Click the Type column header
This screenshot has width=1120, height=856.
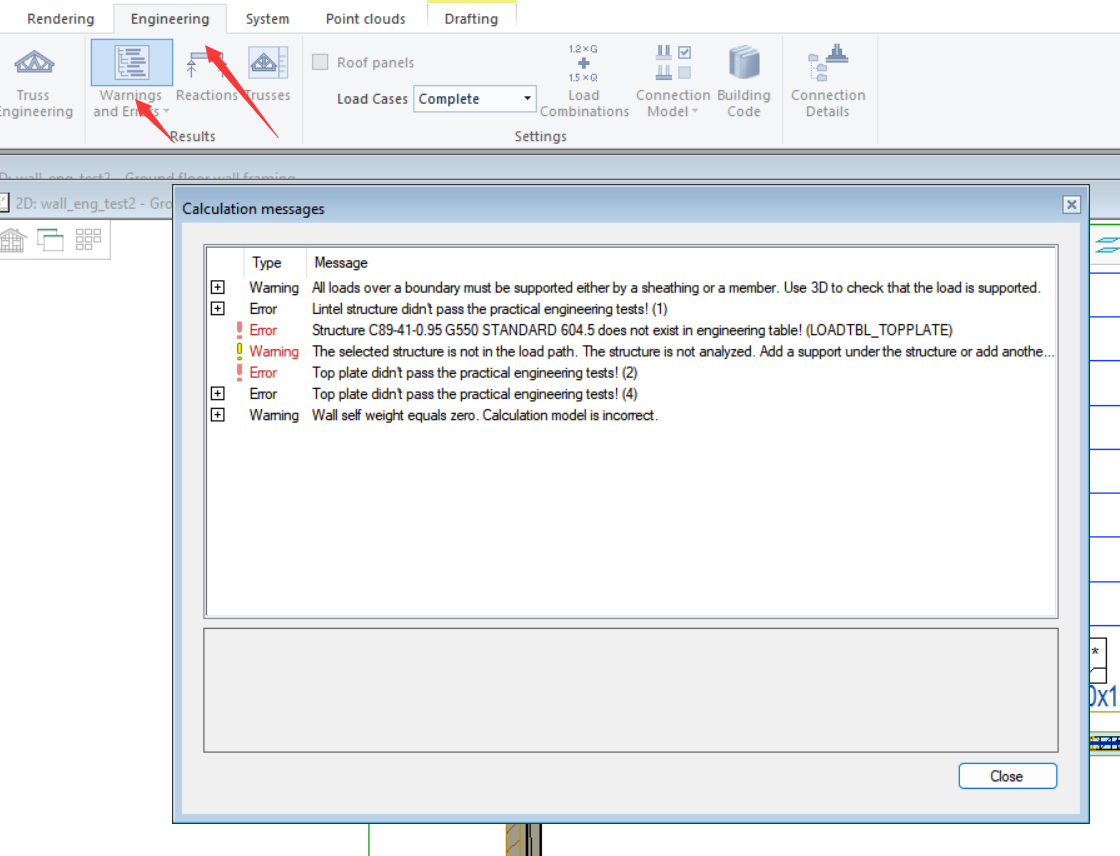[x=266, y=263]
